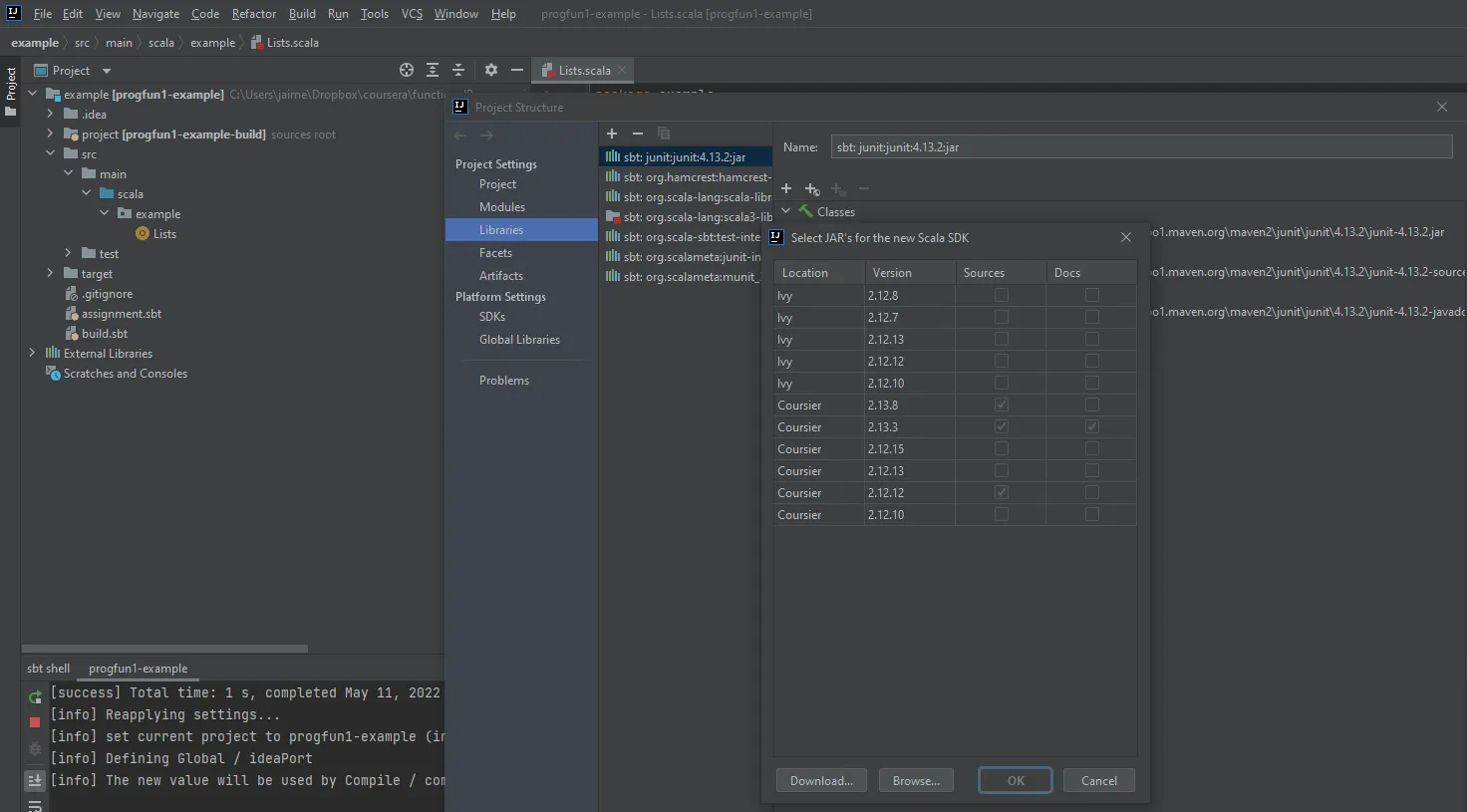This screenshot has width=1467, height=812.
Task: Click the Download... button
Action: click(821, 781)
